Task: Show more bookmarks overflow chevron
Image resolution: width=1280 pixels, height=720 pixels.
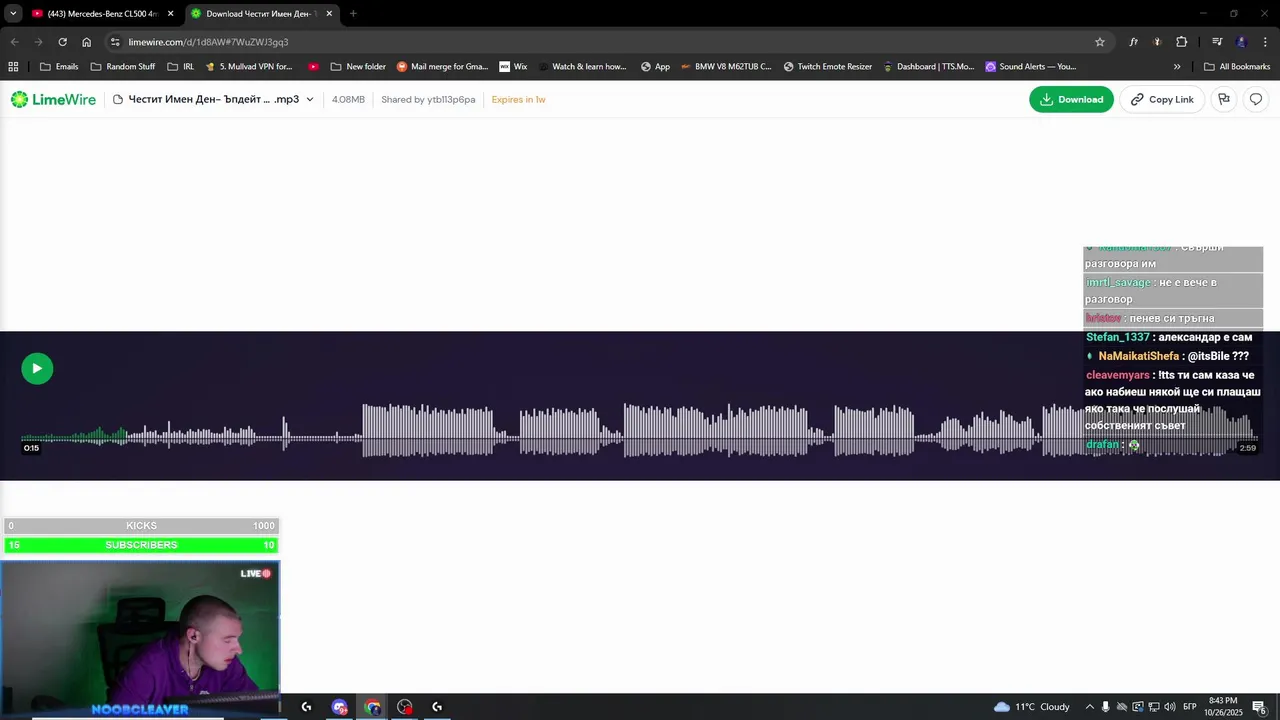Action: click(x=1177, y=67)
